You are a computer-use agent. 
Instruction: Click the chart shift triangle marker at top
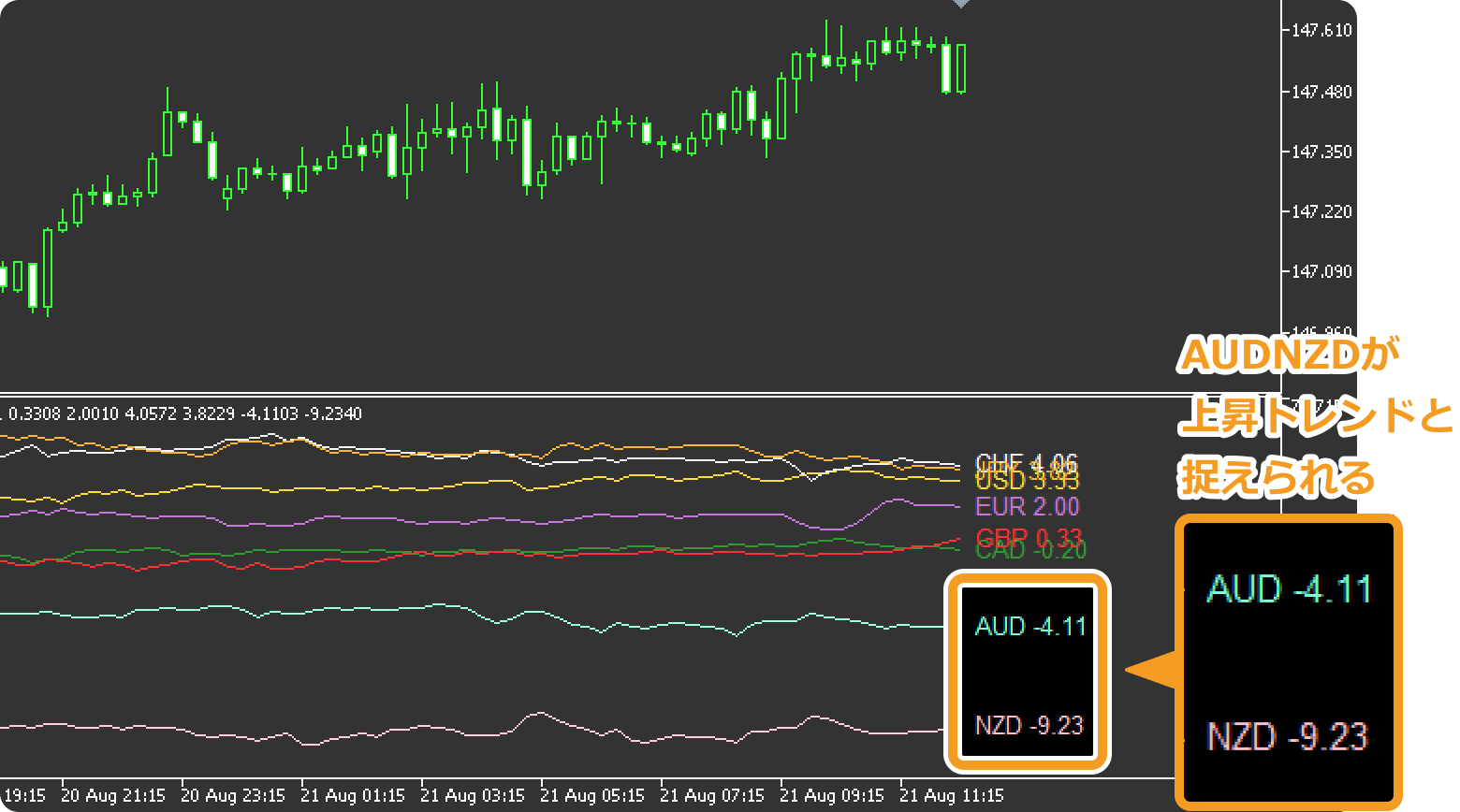[x=960, y=4]
